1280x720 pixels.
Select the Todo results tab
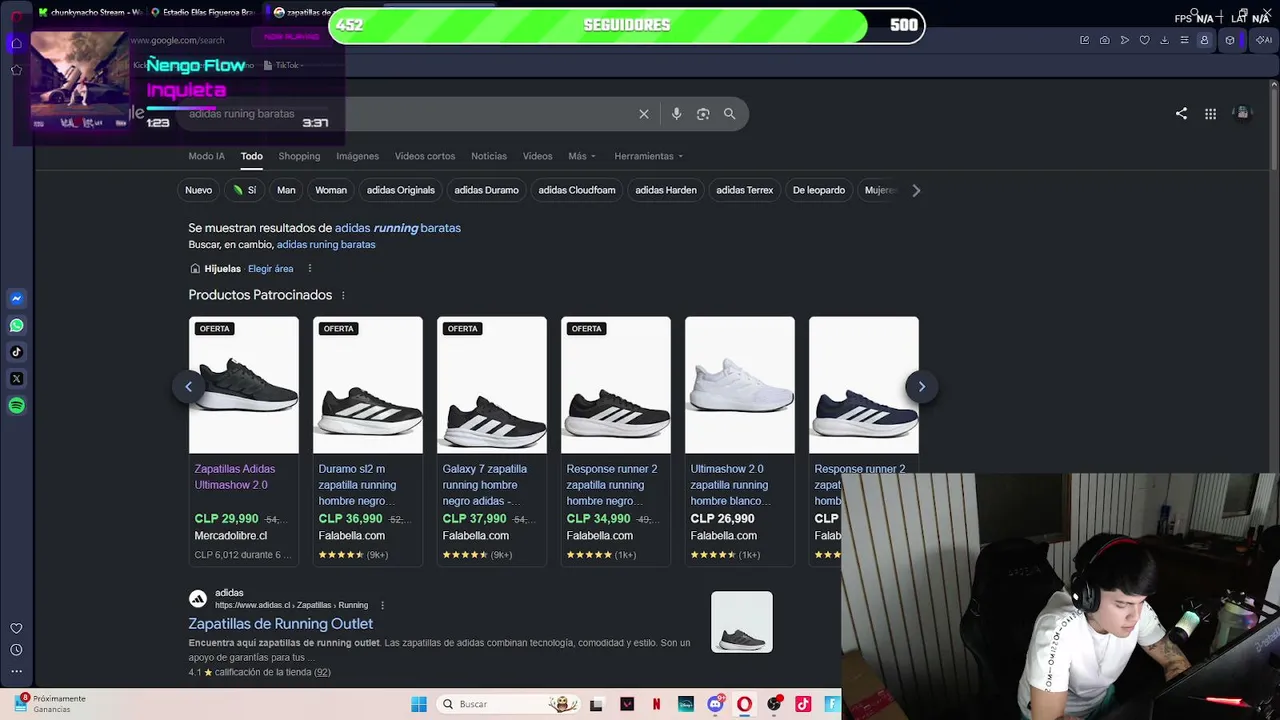251,156
